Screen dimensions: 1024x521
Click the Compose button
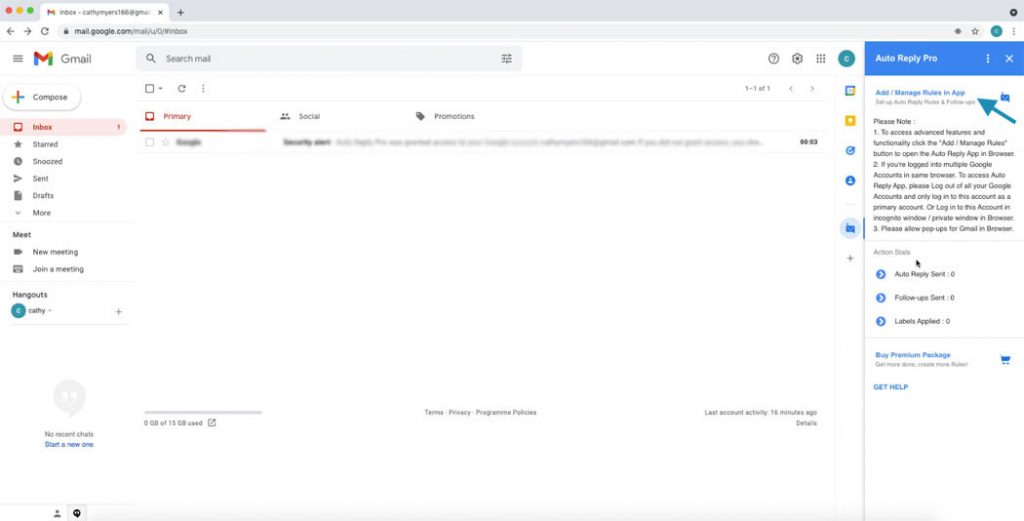click(x=42, y=97)
